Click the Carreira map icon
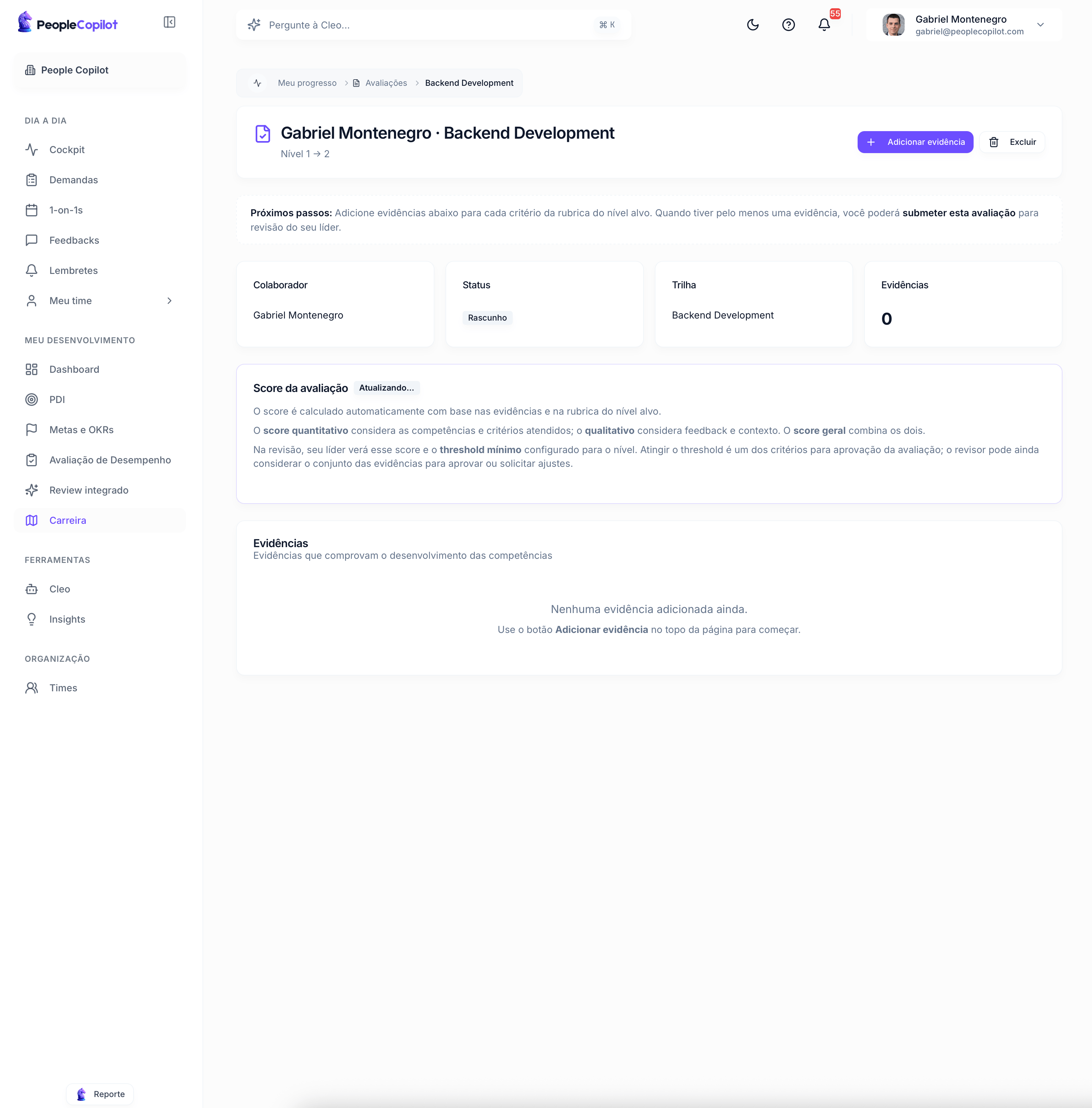The image size is (1092, 1108). pos(32,520)
